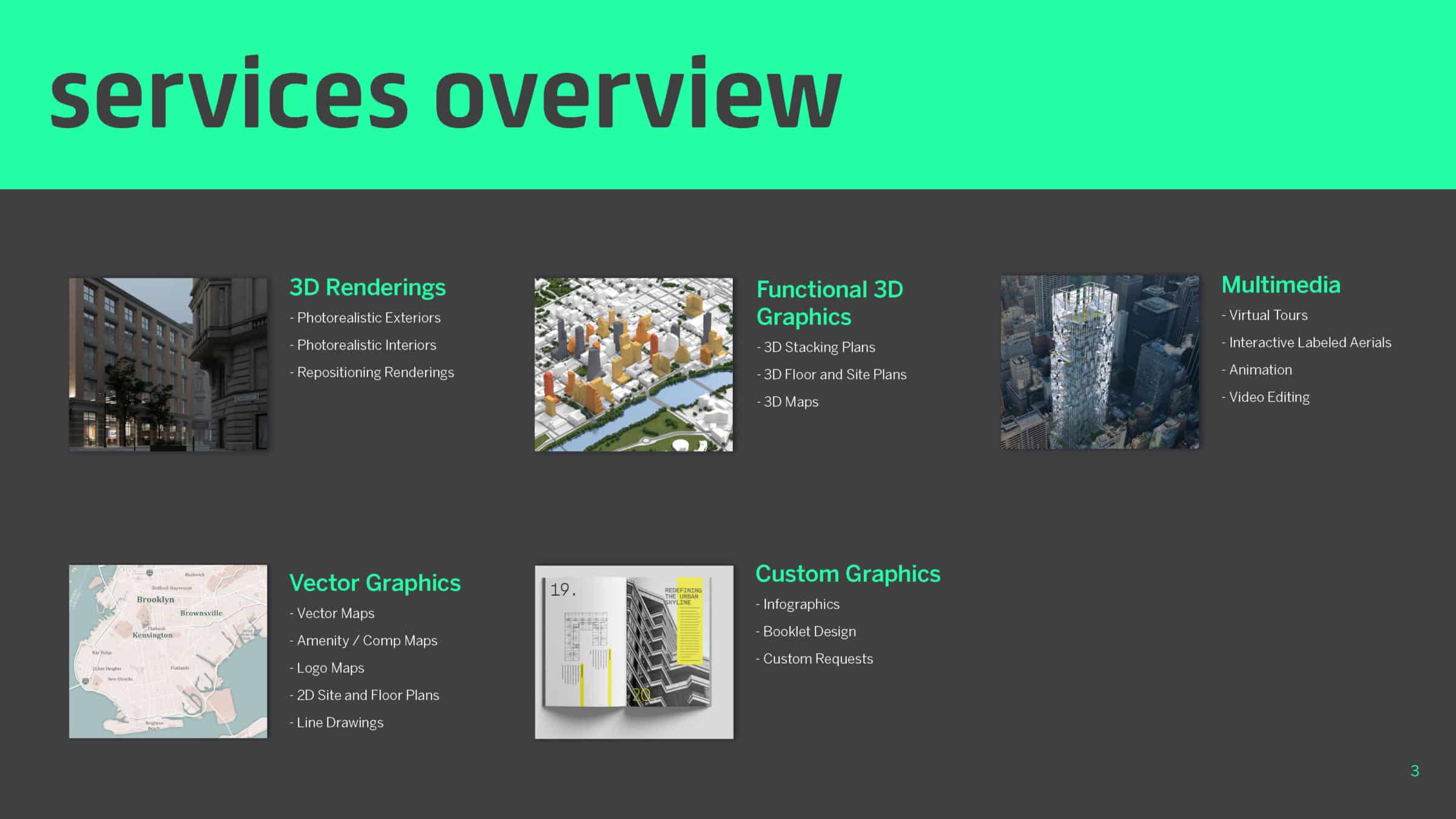Click the page number 3
This screenshot has height=819, width=1456.
[1414, 771]
